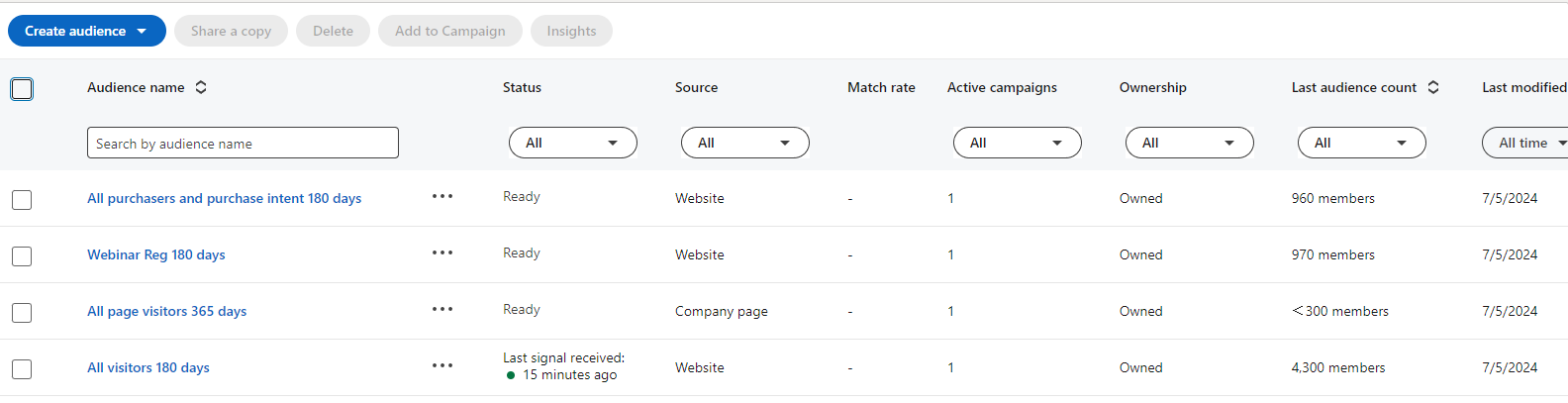The image size is (1568, 403).
Task: Click the Status column header
Action: tap(522, 87)
